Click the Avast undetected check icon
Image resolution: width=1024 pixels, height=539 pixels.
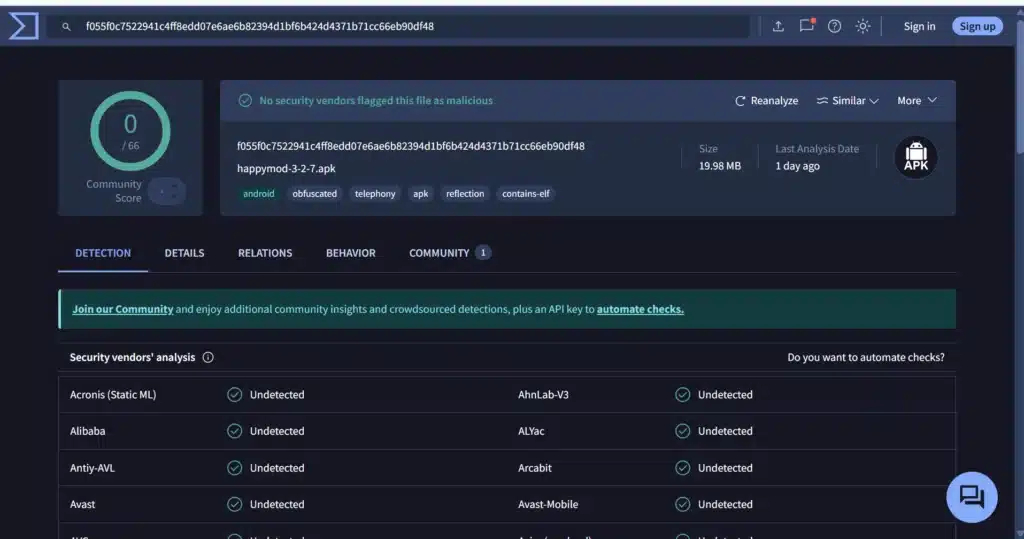[234, 504]
